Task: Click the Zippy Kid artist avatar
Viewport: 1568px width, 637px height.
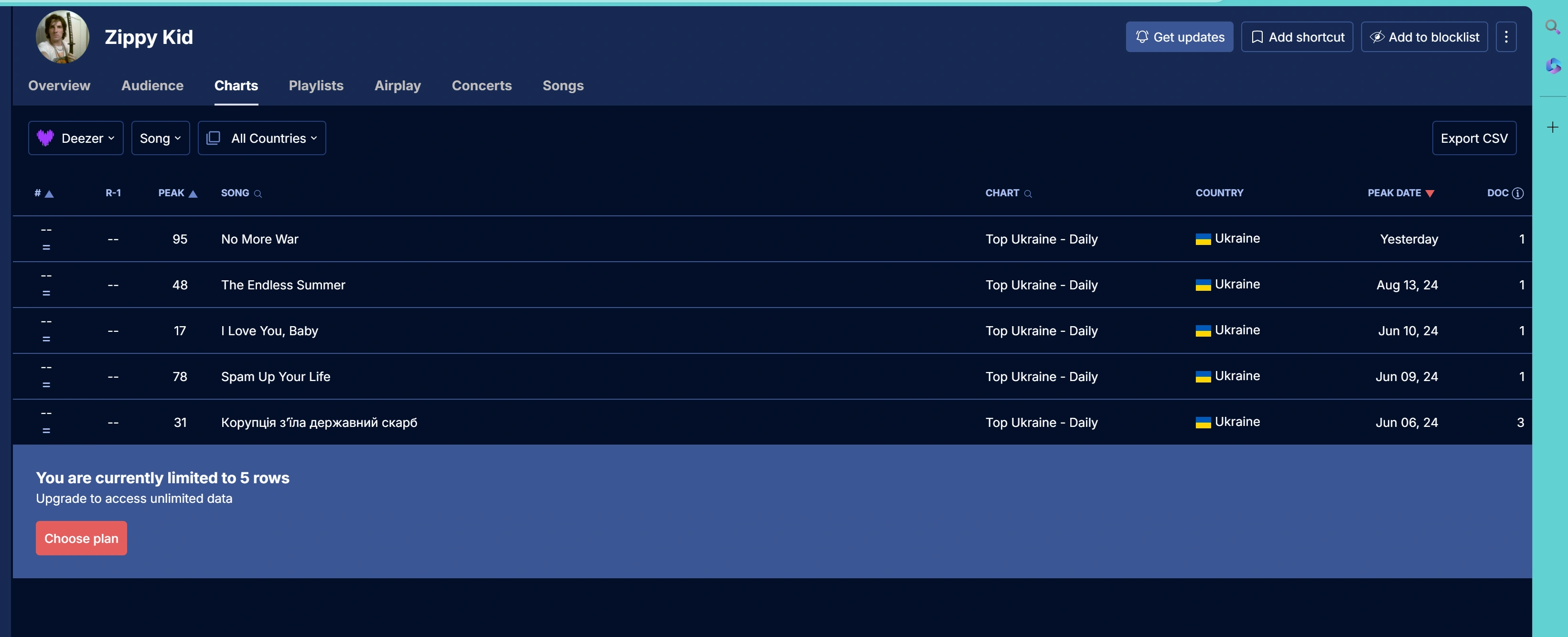Action: (62, 36)
